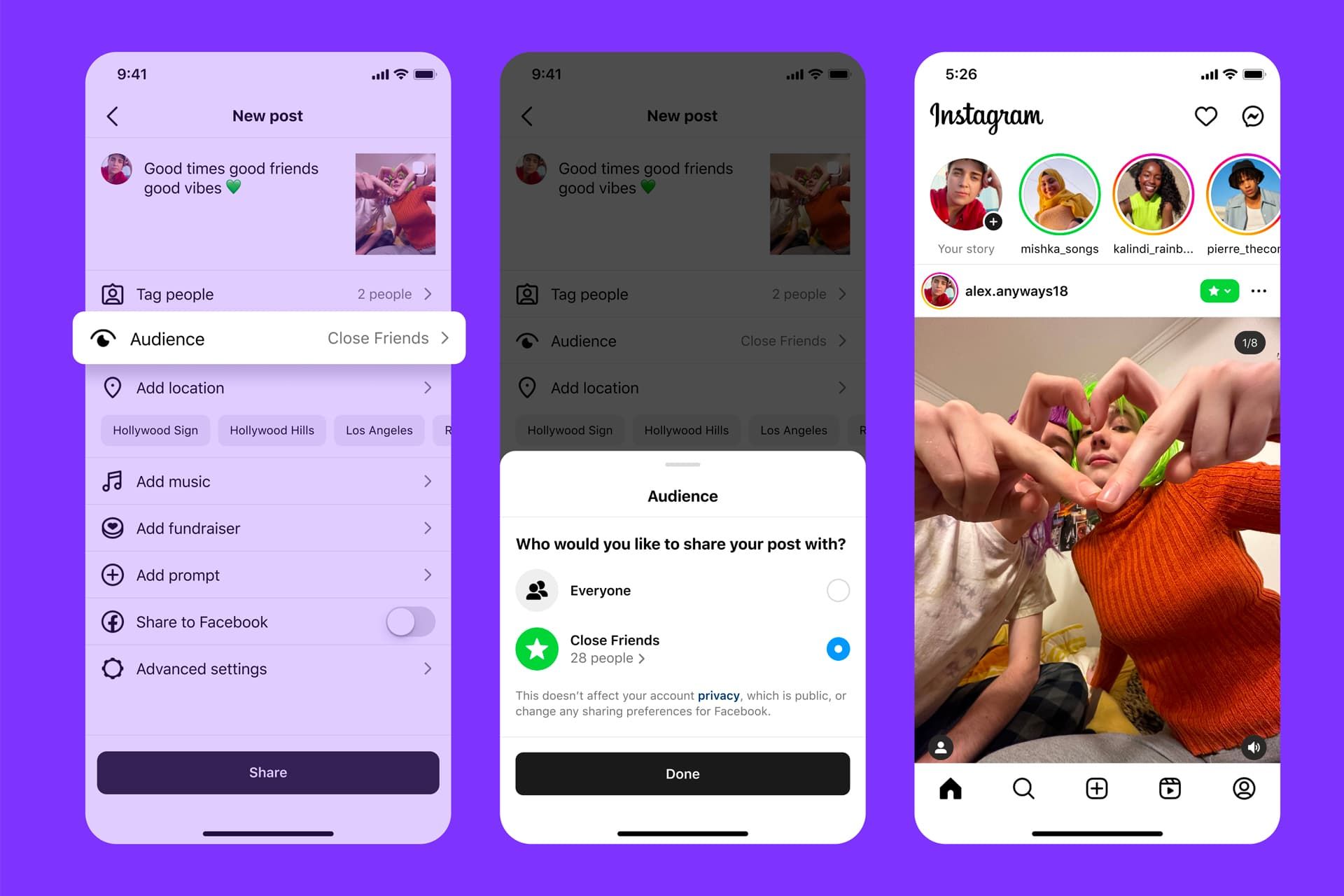Tap the Share to Facebook icon
Viewport: 1344px width, 896px height.
click(111, 621)
